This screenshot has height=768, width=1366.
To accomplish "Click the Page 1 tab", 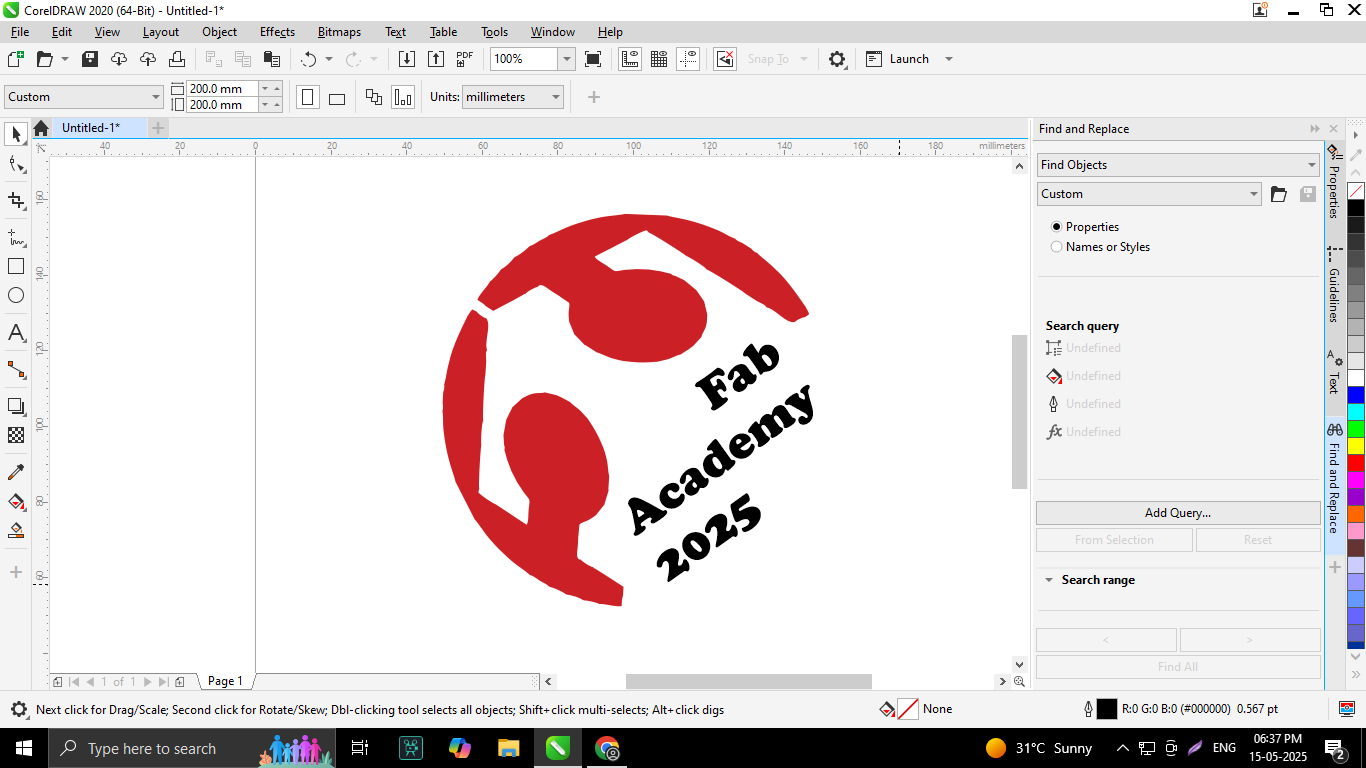I will (225, 681).
